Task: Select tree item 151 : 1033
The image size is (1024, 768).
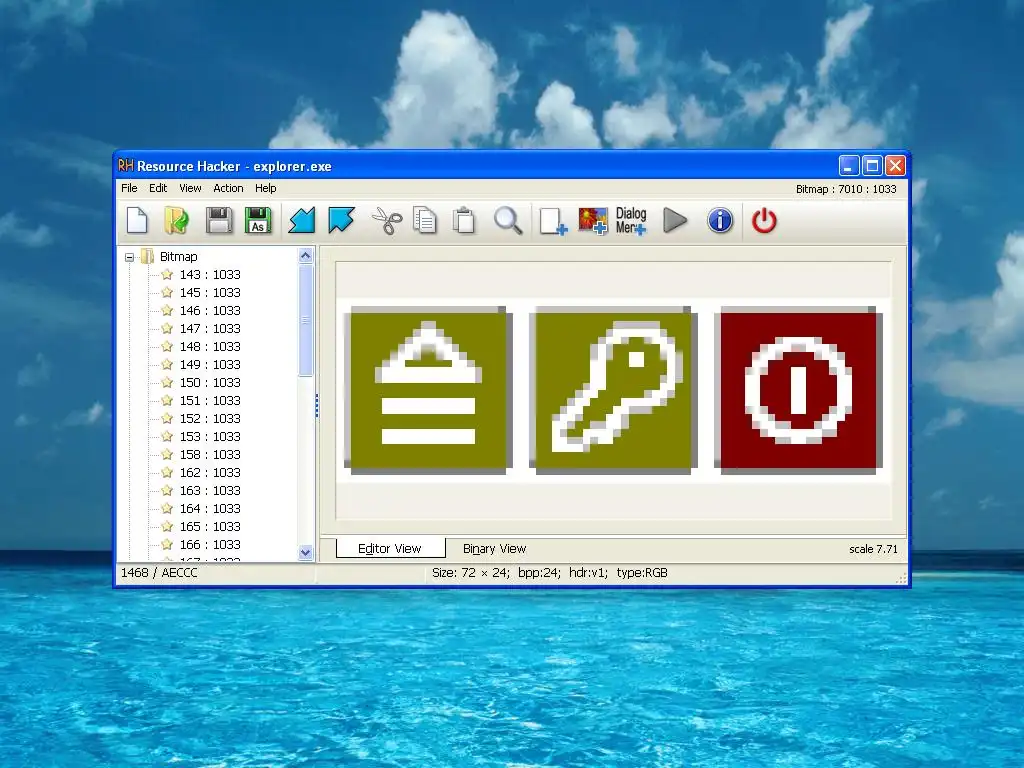Action: (210, 400)
